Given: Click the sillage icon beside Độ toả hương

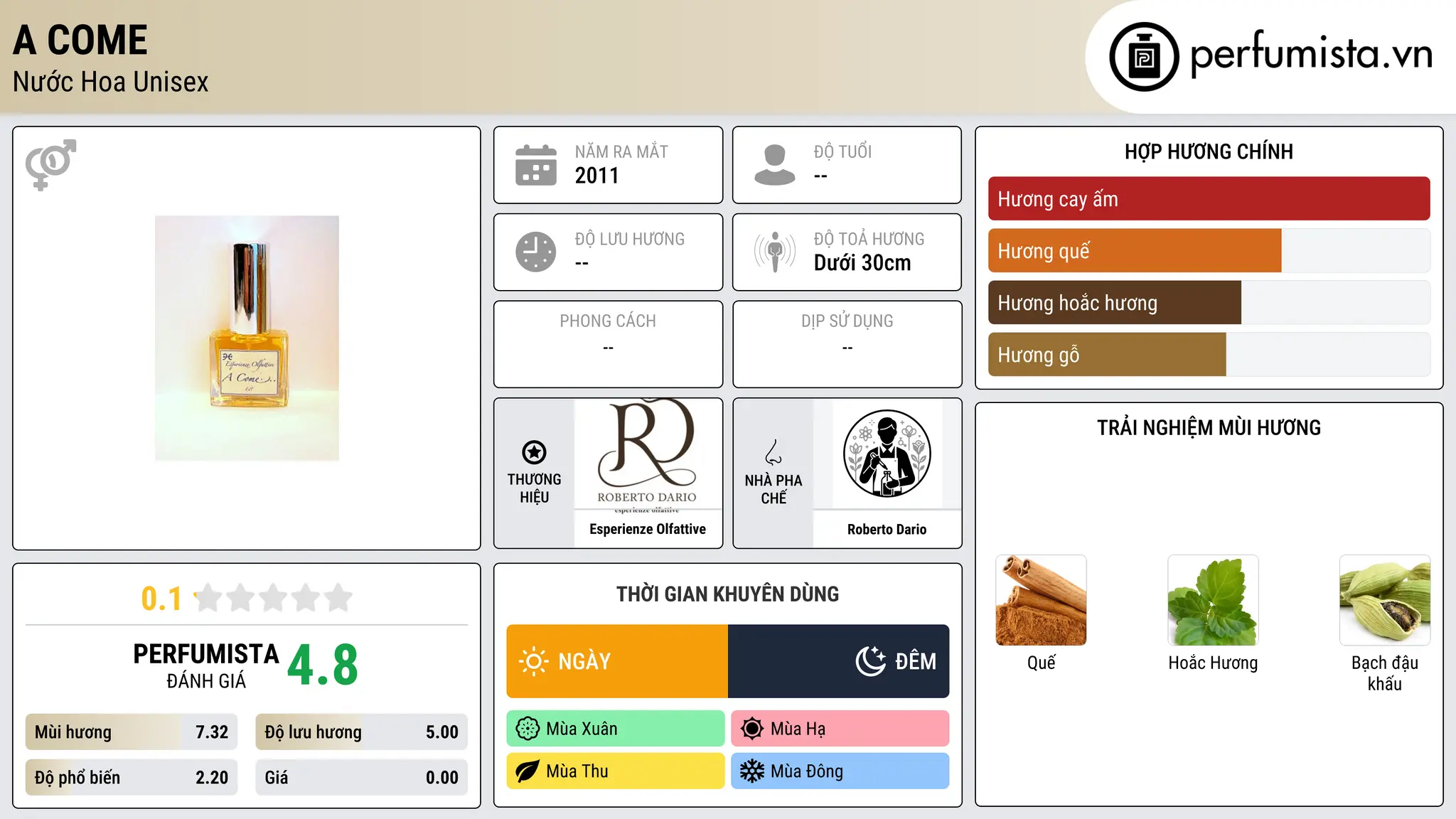Looking at the screenshot, I should [x=775, y=252].
